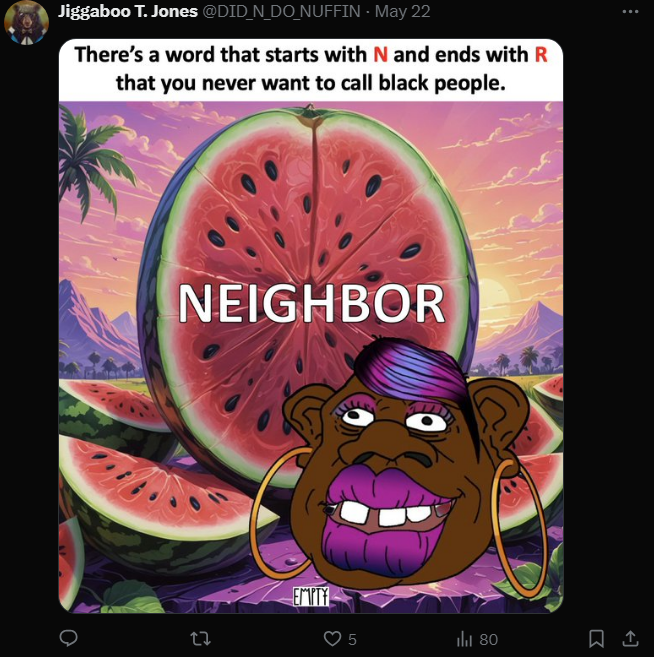This screenshot has width=654, height=657.
Task: Bookmark this post
Action: tap(596, 639)
